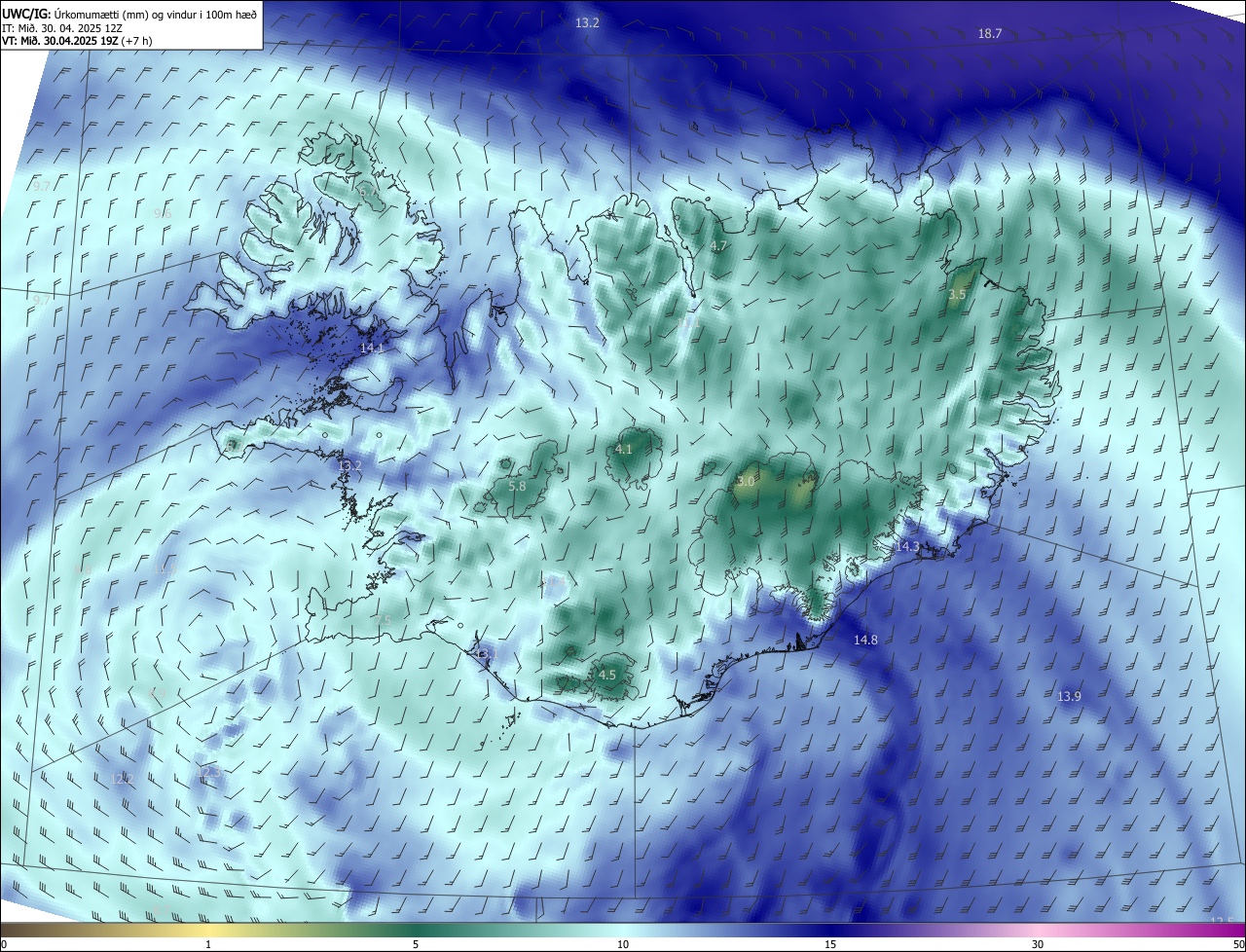
Task: Click the 18.7 value label over the dark blue sea
Action: click(990, 34)
